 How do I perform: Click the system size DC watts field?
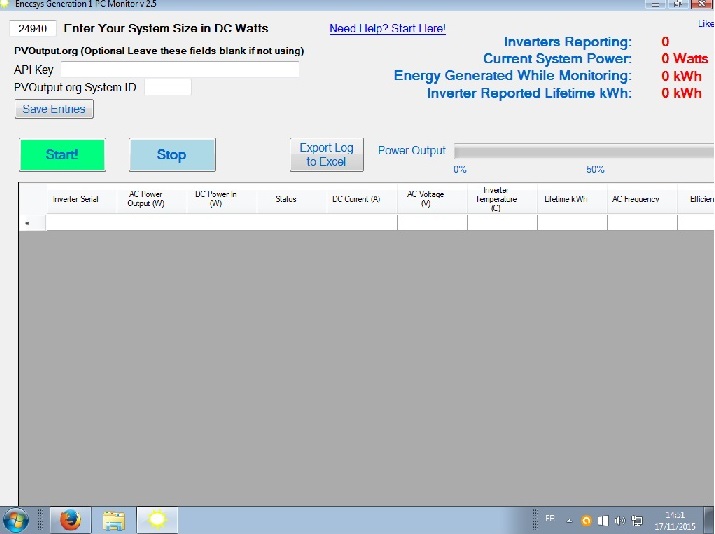[x=33, y=28]
